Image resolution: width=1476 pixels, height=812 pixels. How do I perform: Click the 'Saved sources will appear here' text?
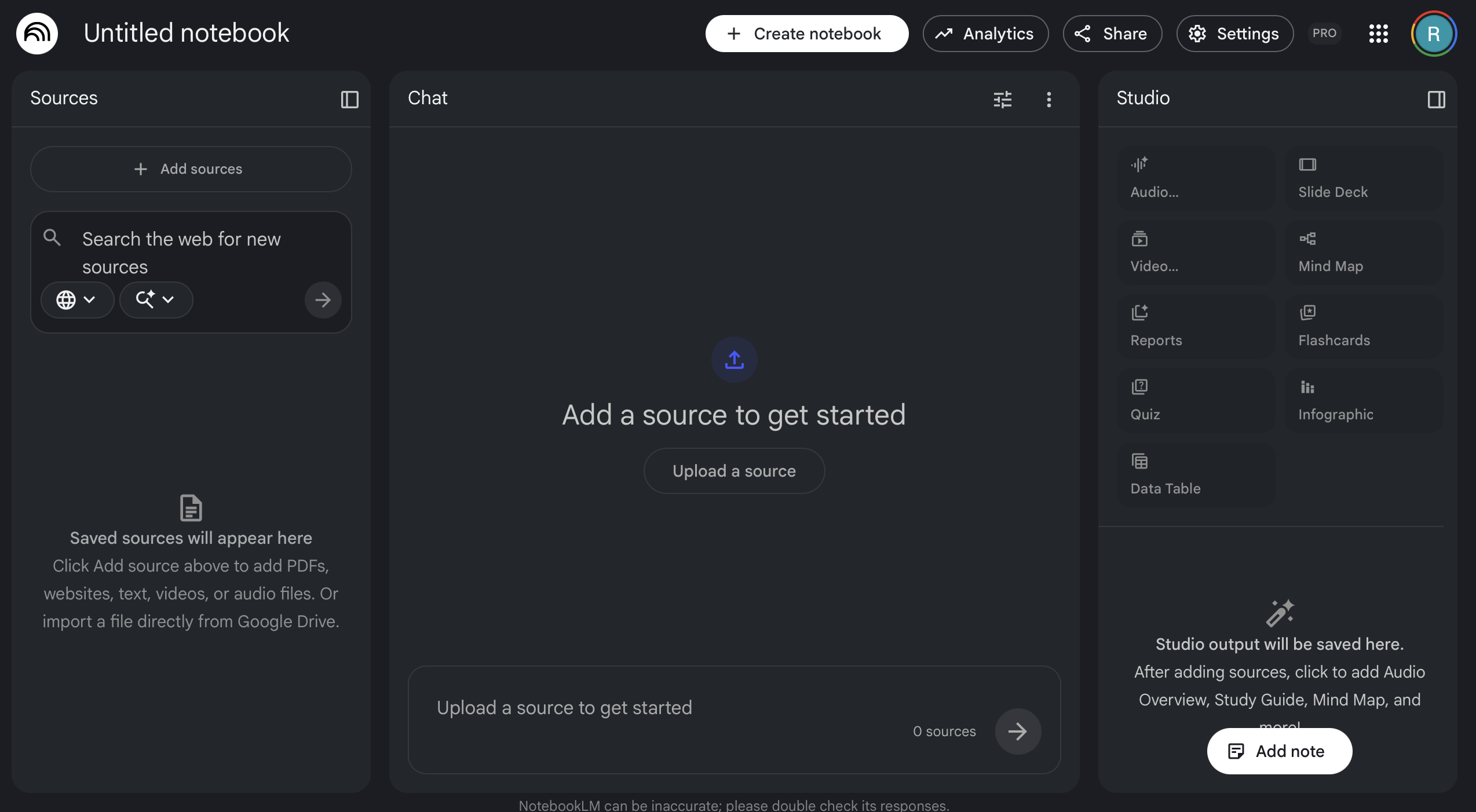[191, 538]
